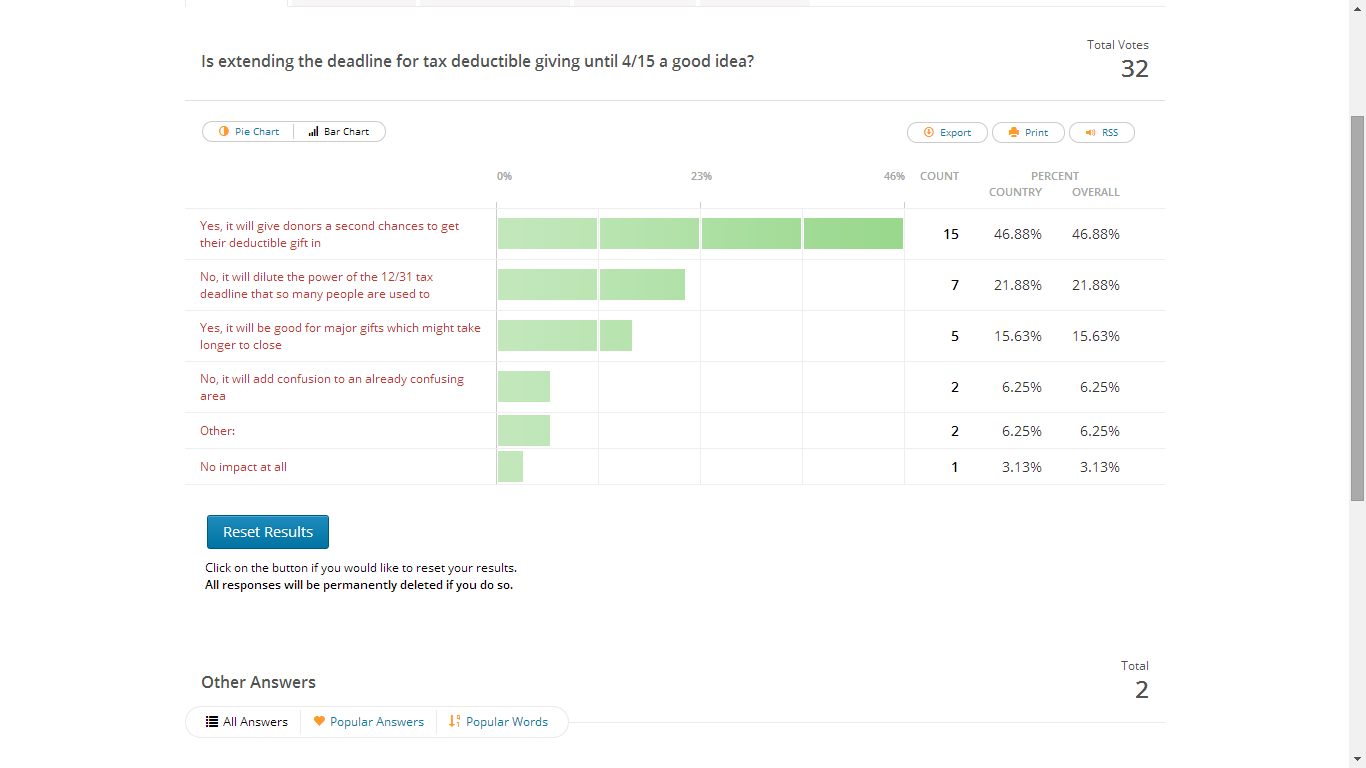The image size is (1366, 768).
Task: Click the Pie Chart half-circle icon
Action: [224, 132]
